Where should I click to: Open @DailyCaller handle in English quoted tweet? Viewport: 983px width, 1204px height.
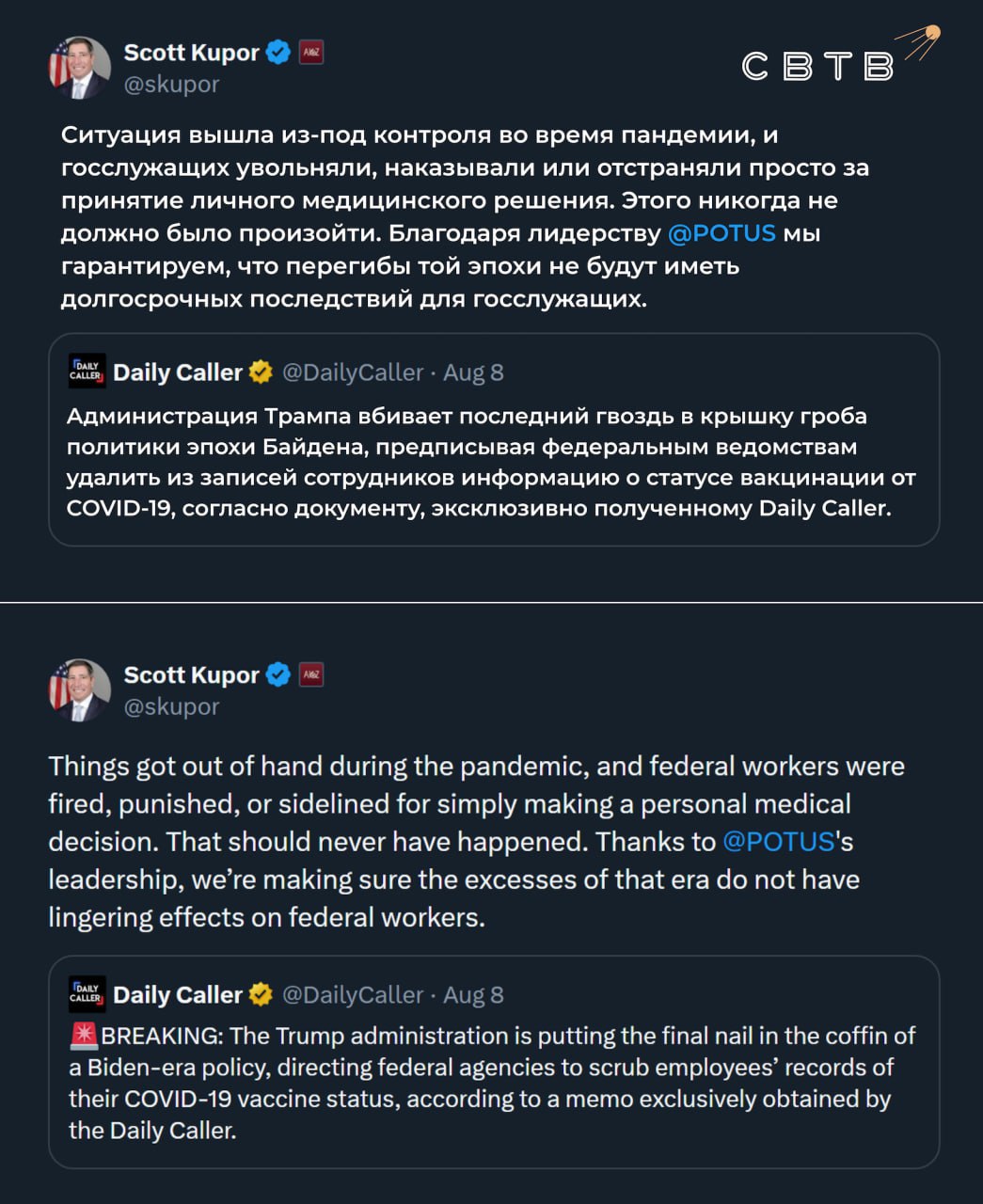(353, 994)
